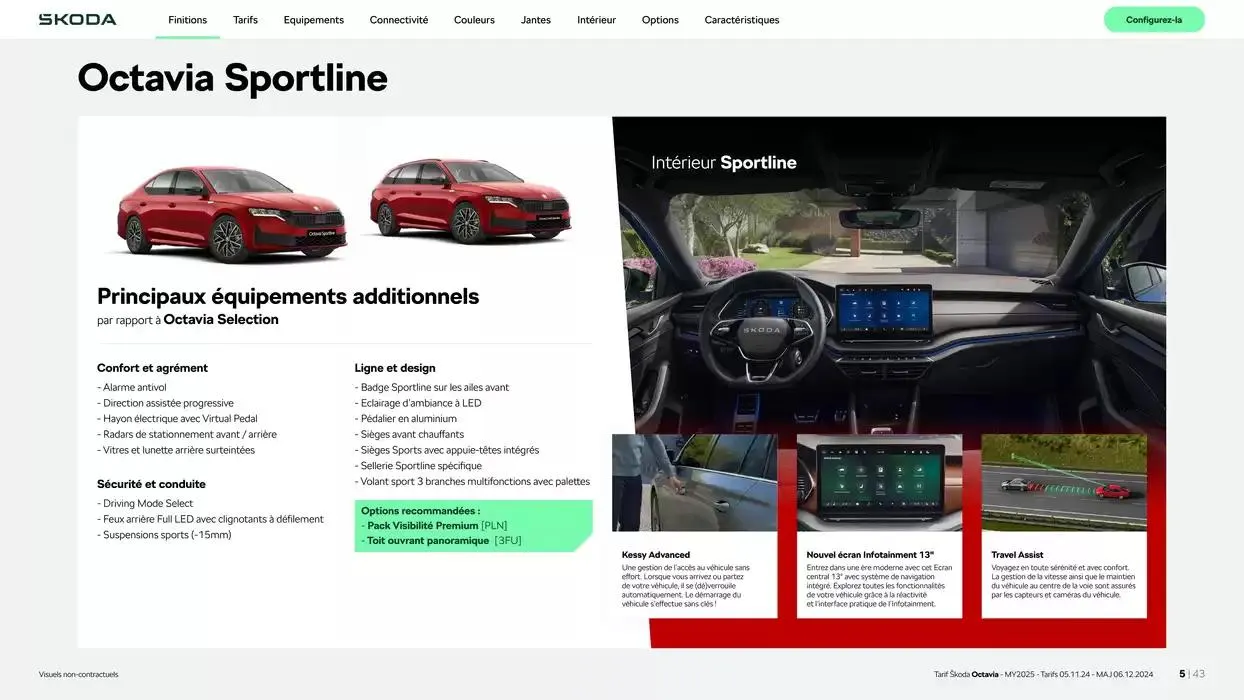This screenshot has height=700, width=1244.
Task: Click the red Octavia sedan image
Action: (230, 213)
